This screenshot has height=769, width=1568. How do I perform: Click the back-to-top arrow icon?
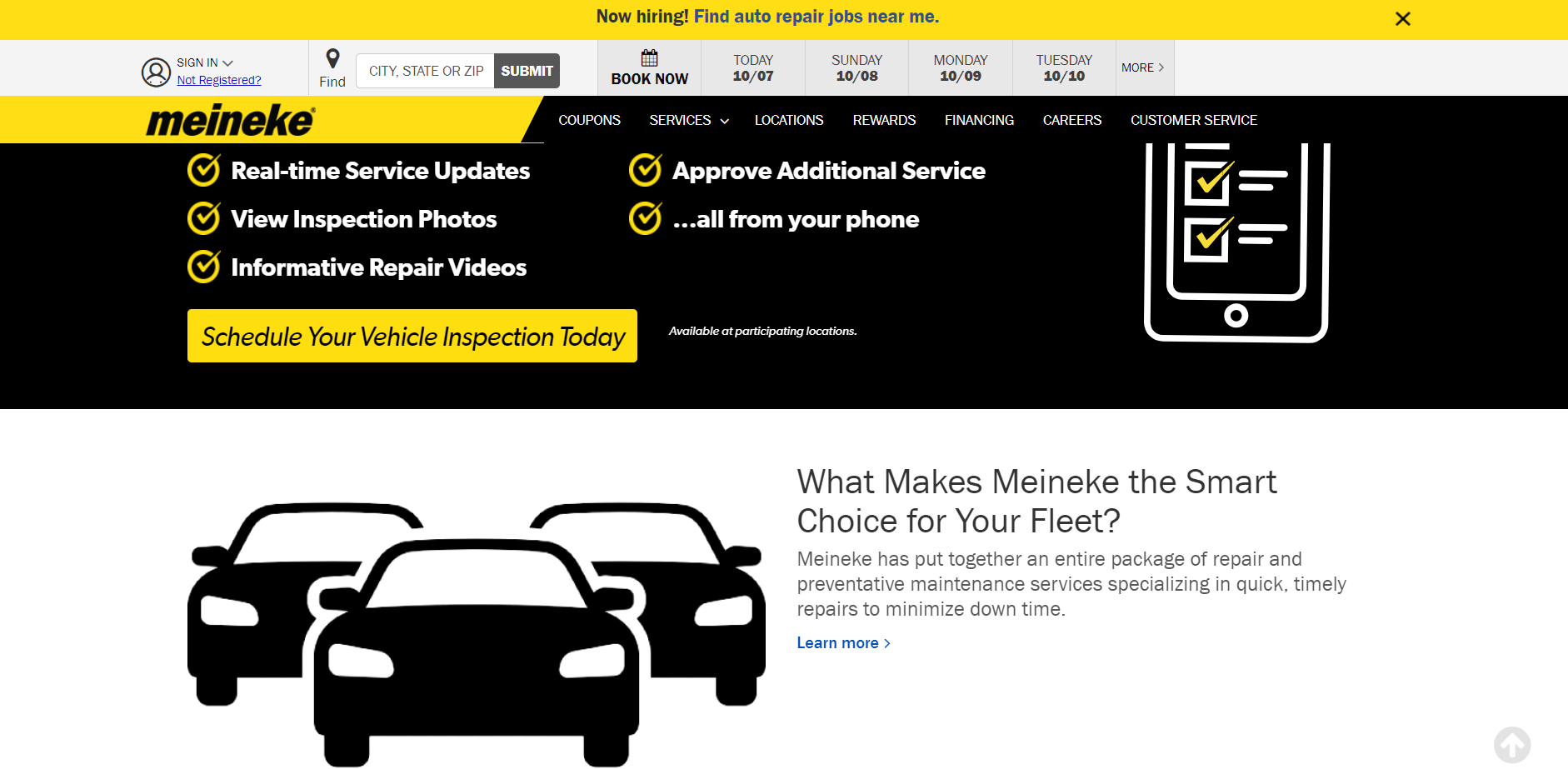coord(1513,744)
